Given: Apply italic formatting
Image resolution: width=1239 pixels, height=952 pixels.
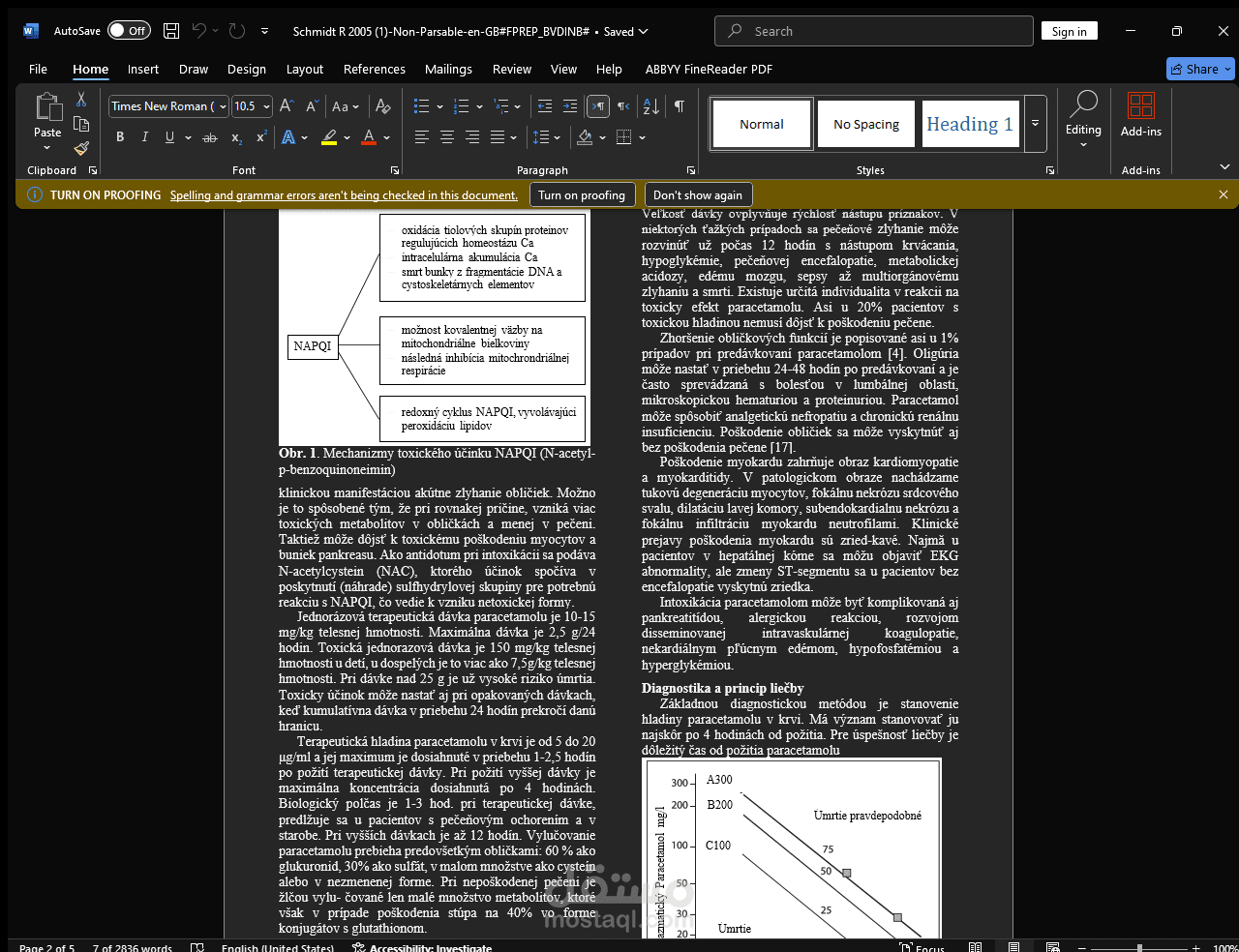Looking at the screenshot, I should tap(145, 137).
